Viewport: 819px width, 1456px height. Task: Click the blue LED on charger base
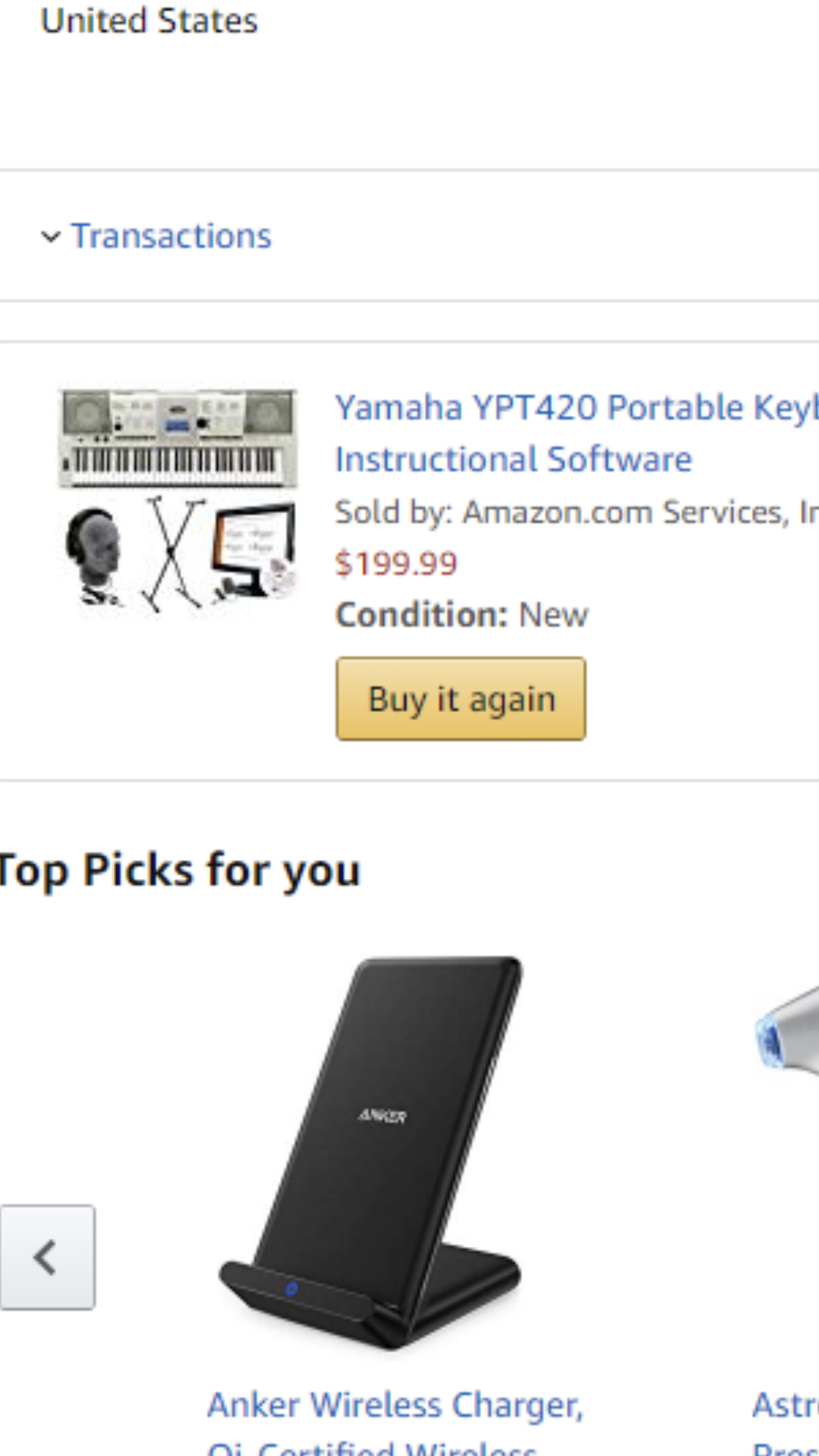(x=291, y=1289)
